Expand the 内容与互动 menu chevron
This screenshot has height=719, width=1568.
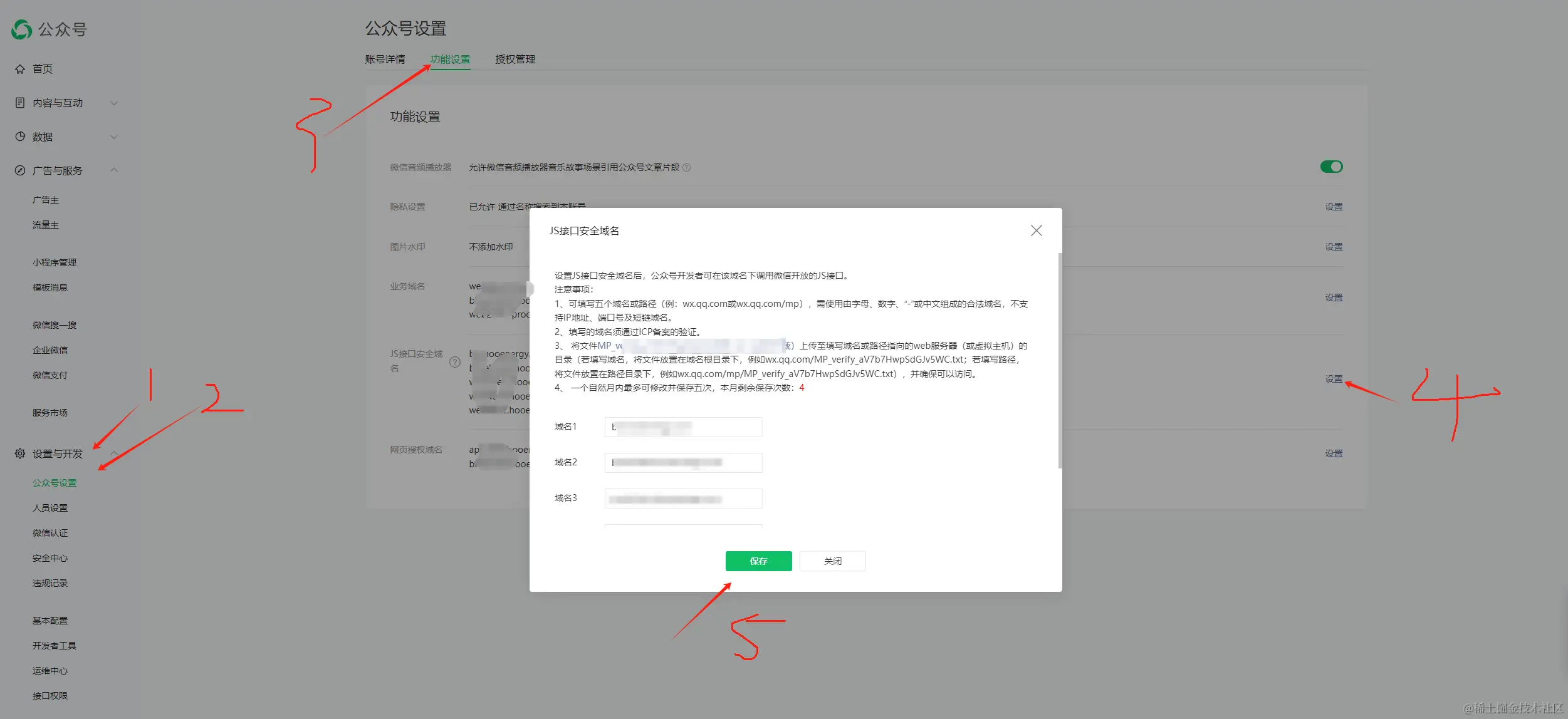tap(114, 103)
